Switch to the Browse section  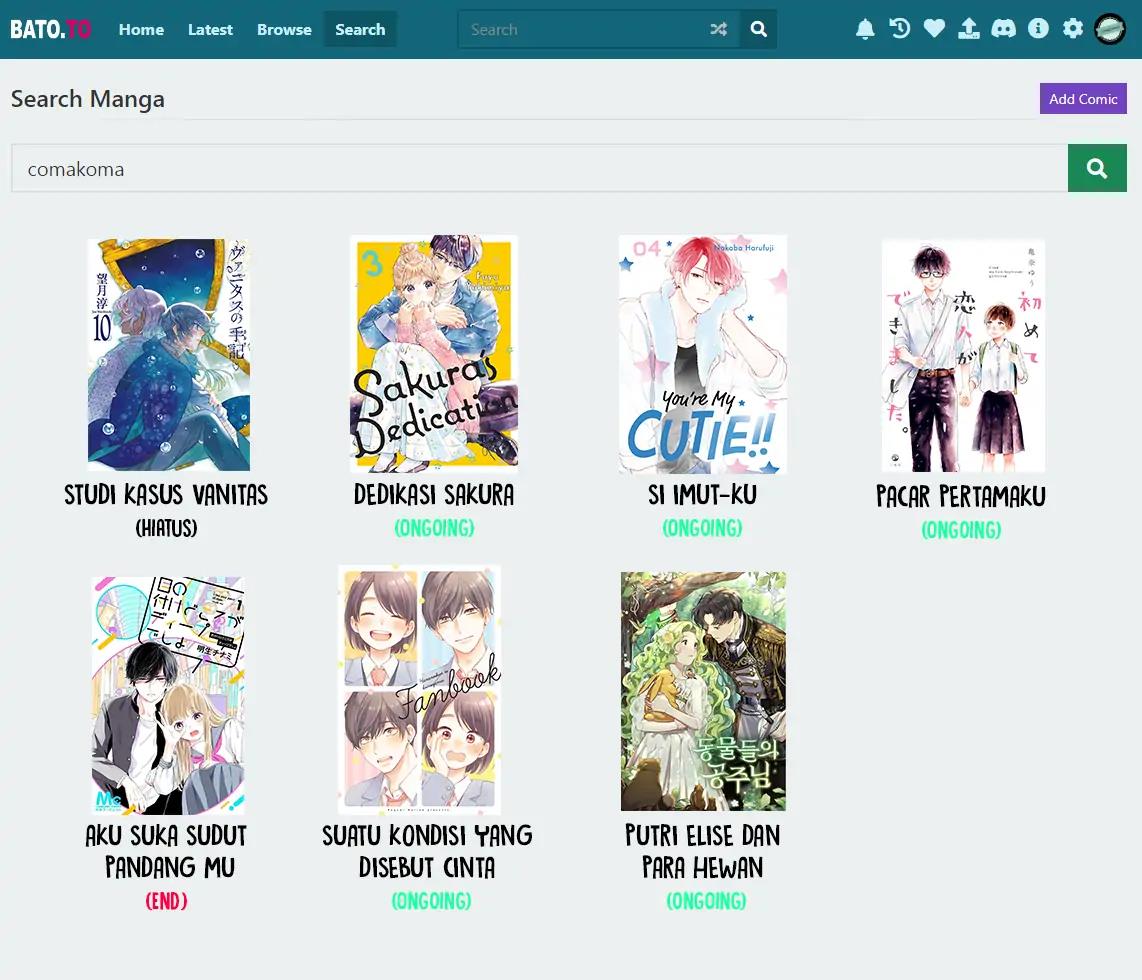click(283, 30)
